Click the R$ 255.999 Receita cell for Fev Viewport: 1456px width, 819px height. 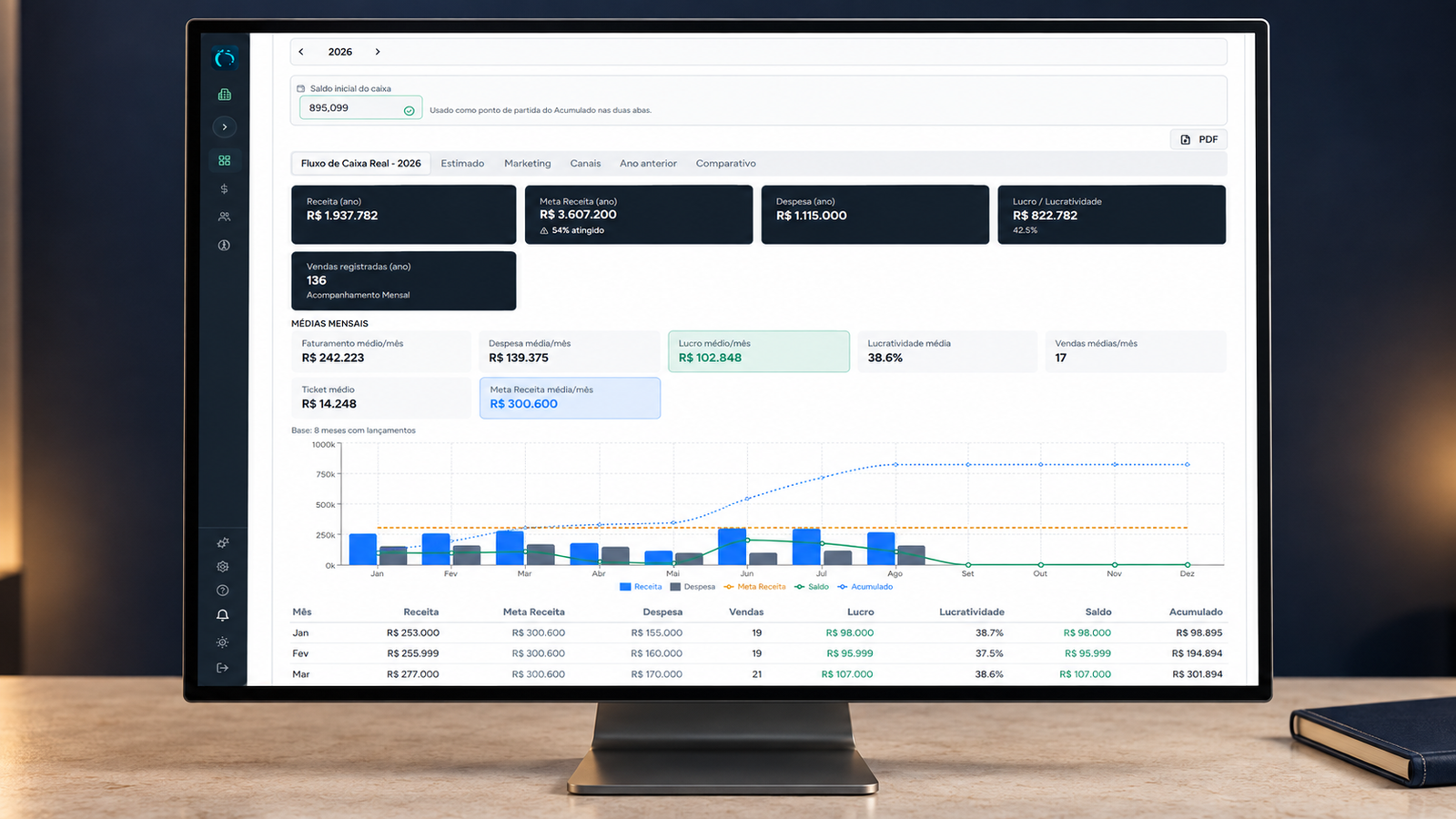(x=413, y=653)
